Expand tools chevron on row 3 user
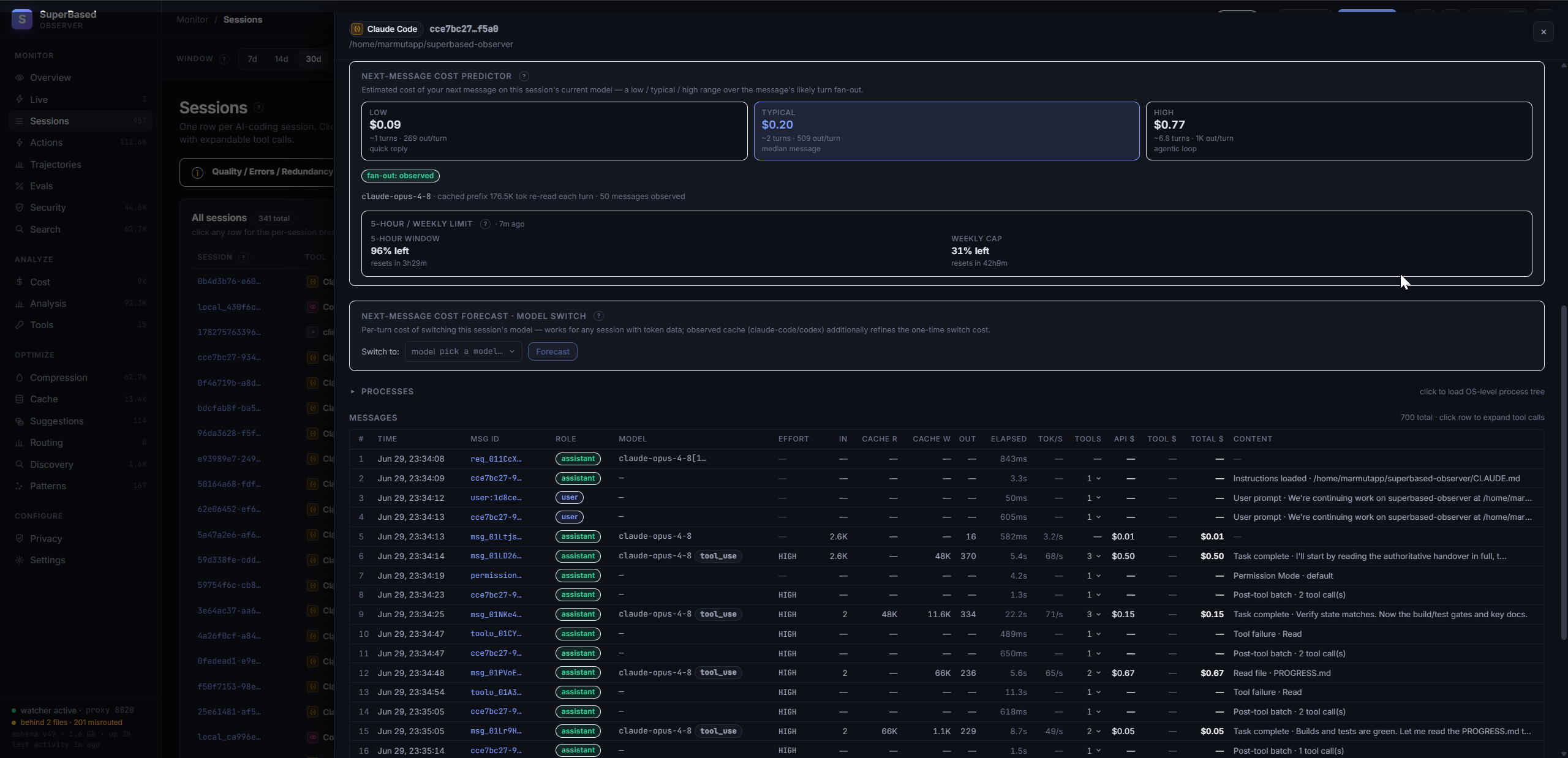This screenshot has width=1568, height=758. [1098, 498]
